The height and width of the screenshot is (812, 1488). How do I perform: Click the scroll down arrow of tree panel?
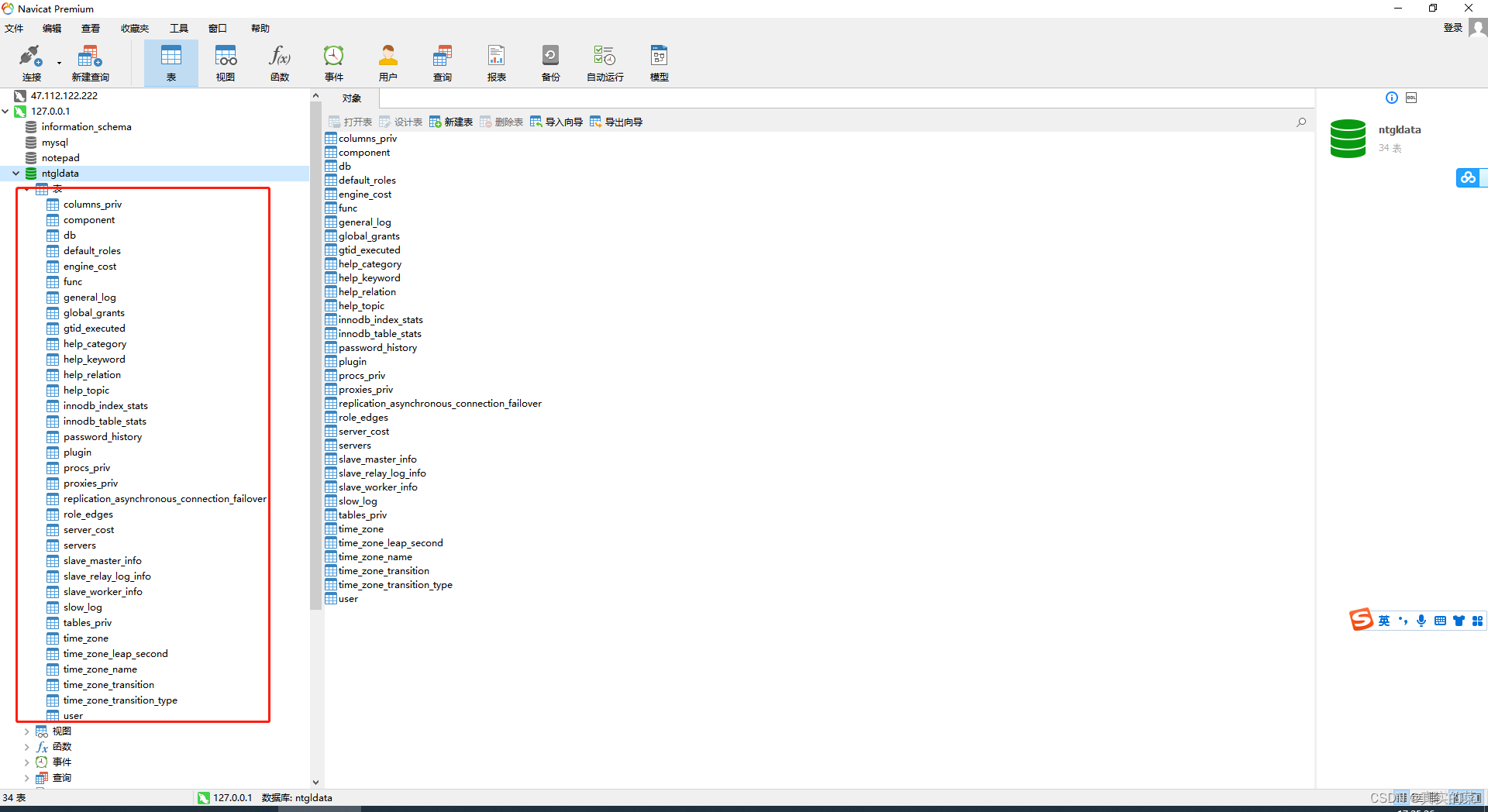pos(315,783)
